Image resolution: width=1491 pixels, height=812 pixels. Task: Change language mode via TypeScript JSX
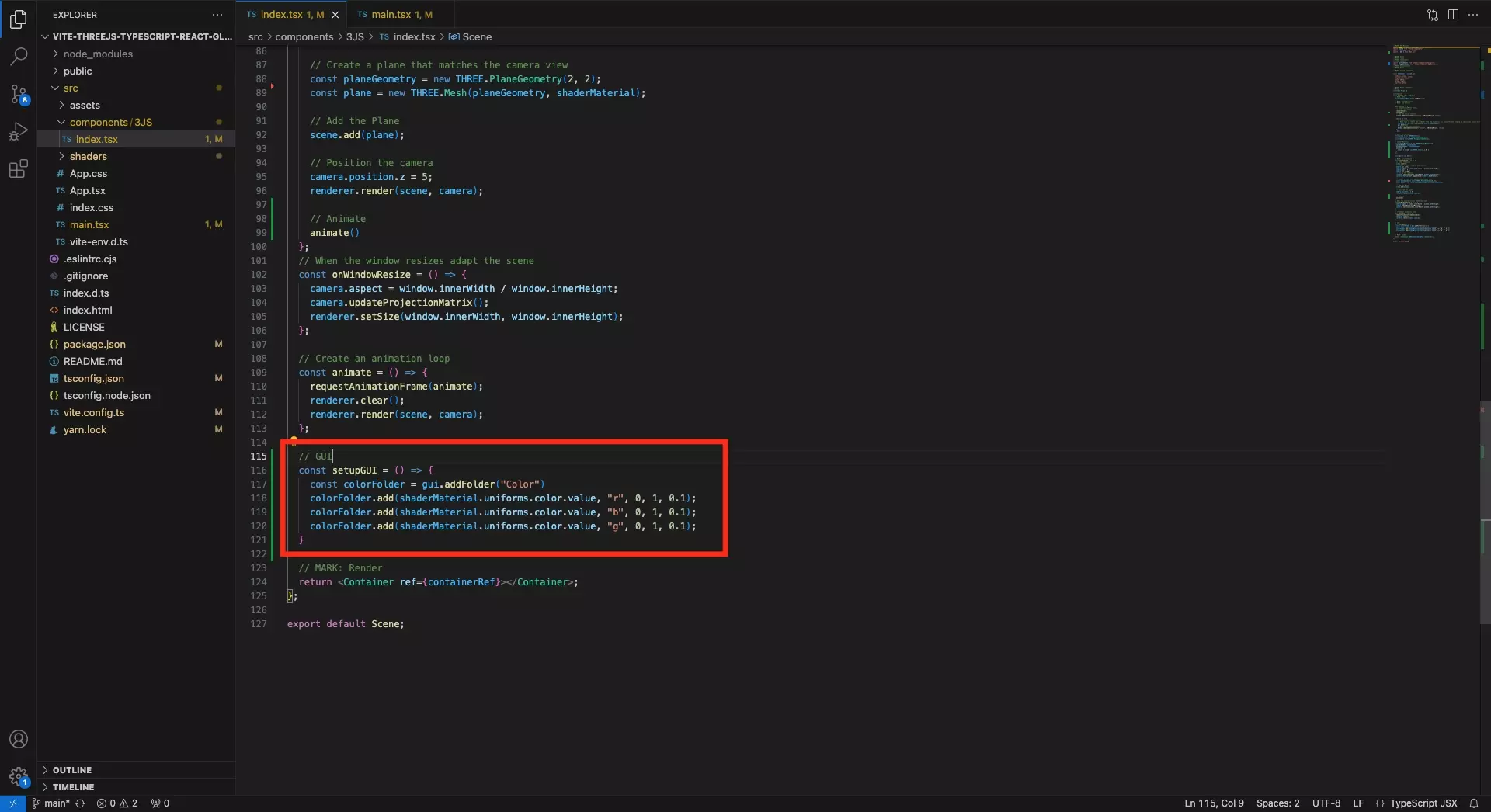point(1423,803)
